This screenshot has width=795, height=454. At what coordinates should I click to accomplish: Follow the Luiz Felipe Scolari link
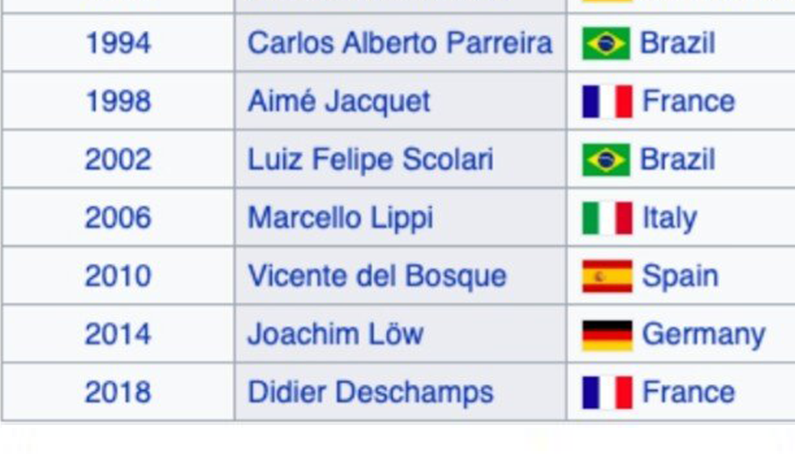(370, 160)
